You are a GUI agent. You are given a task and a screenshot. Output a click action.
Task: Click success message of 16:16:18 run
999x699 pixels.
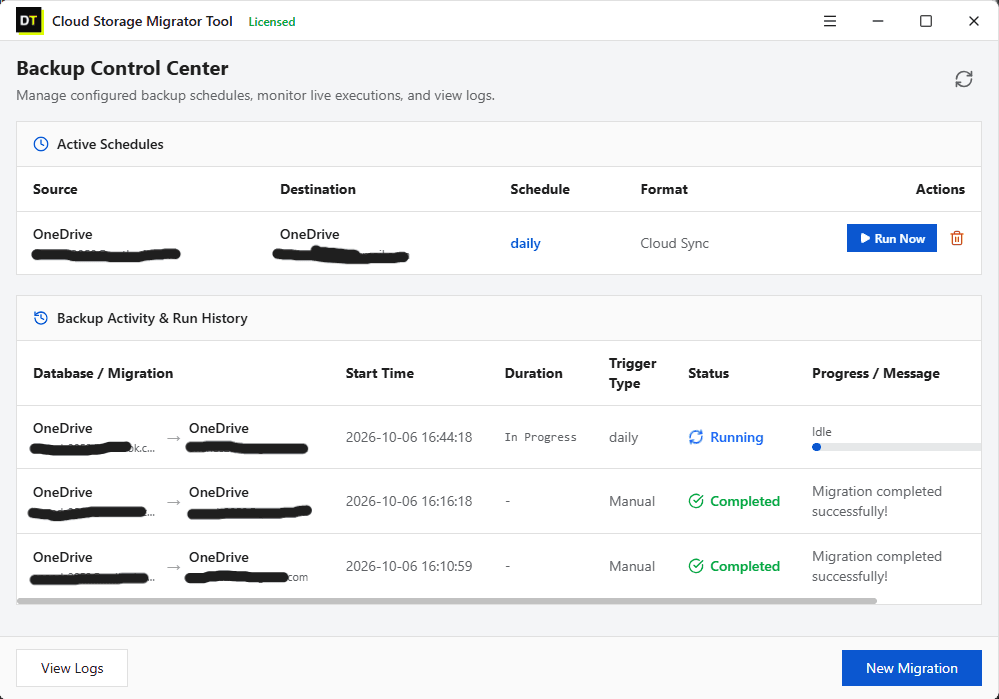click(x=877, y=501)
